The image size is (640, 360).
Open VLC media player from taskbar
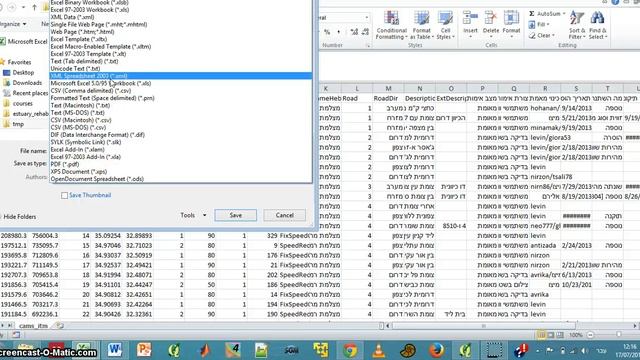click(x=378, y=350)
